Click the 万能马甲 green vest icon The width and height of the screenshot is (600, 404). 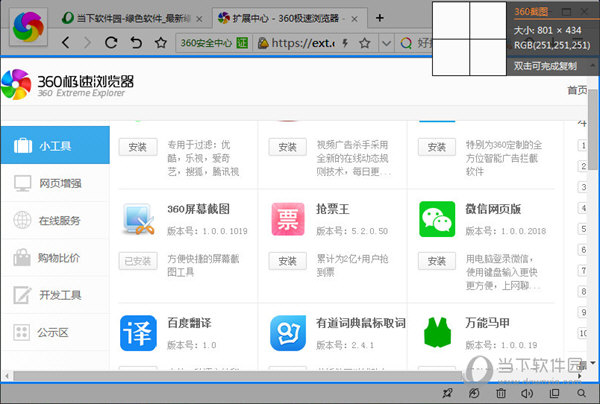[437, 332]
